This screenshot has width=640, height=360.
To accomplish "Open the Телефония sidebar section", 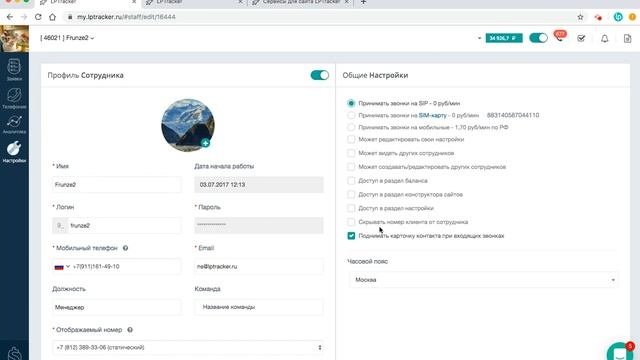I will click(14, 98).
